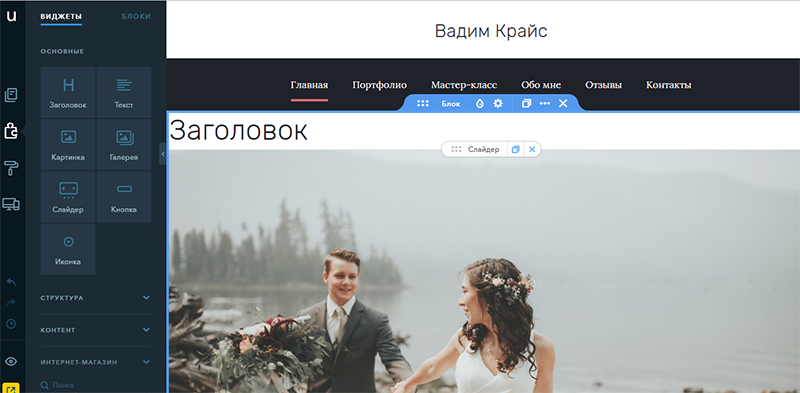
Task: Click the Заголовок heading text
Action: pos(238,131)
